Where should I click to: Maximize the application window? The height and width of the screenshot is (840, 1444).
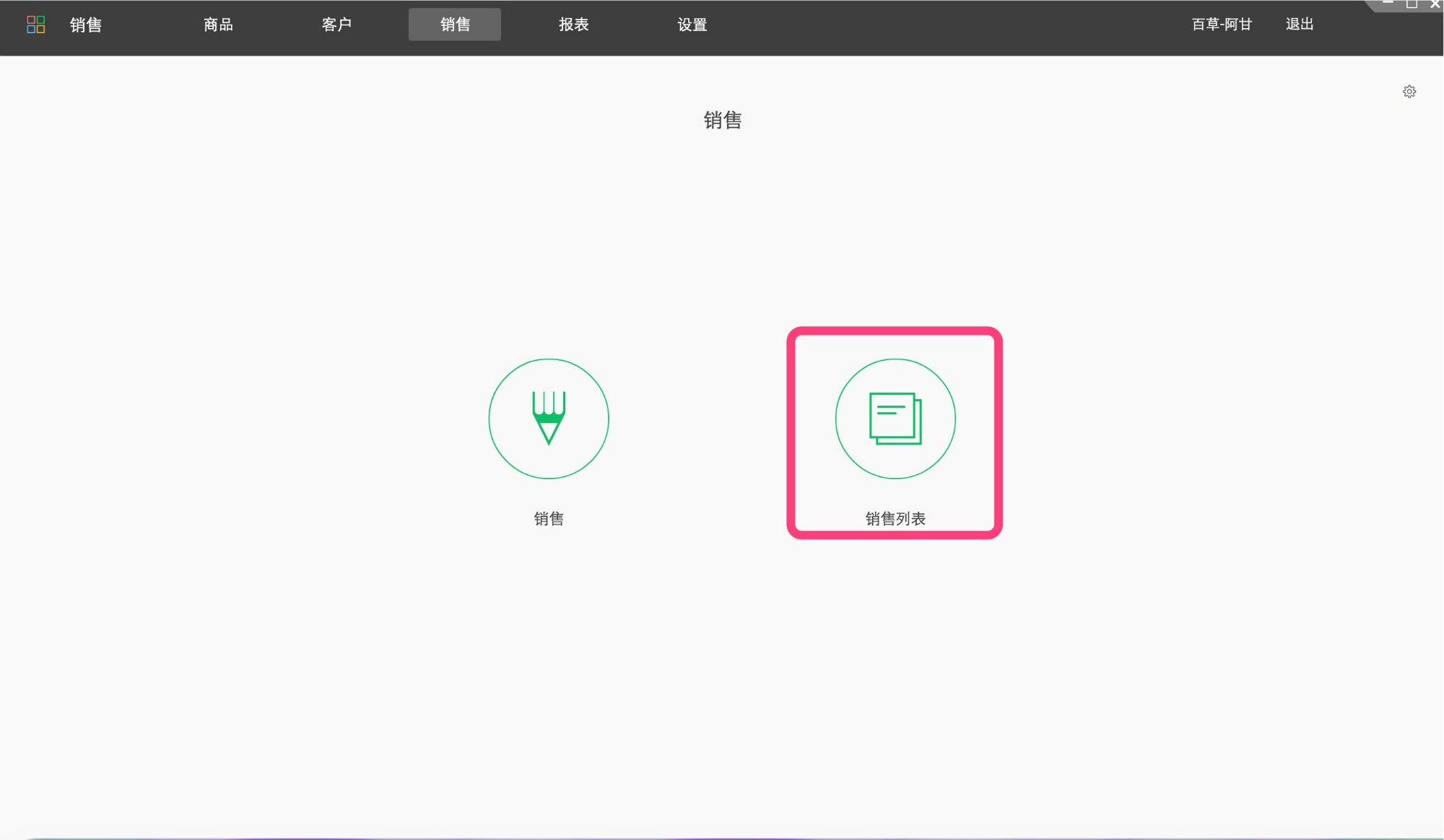coord(1412,4)
